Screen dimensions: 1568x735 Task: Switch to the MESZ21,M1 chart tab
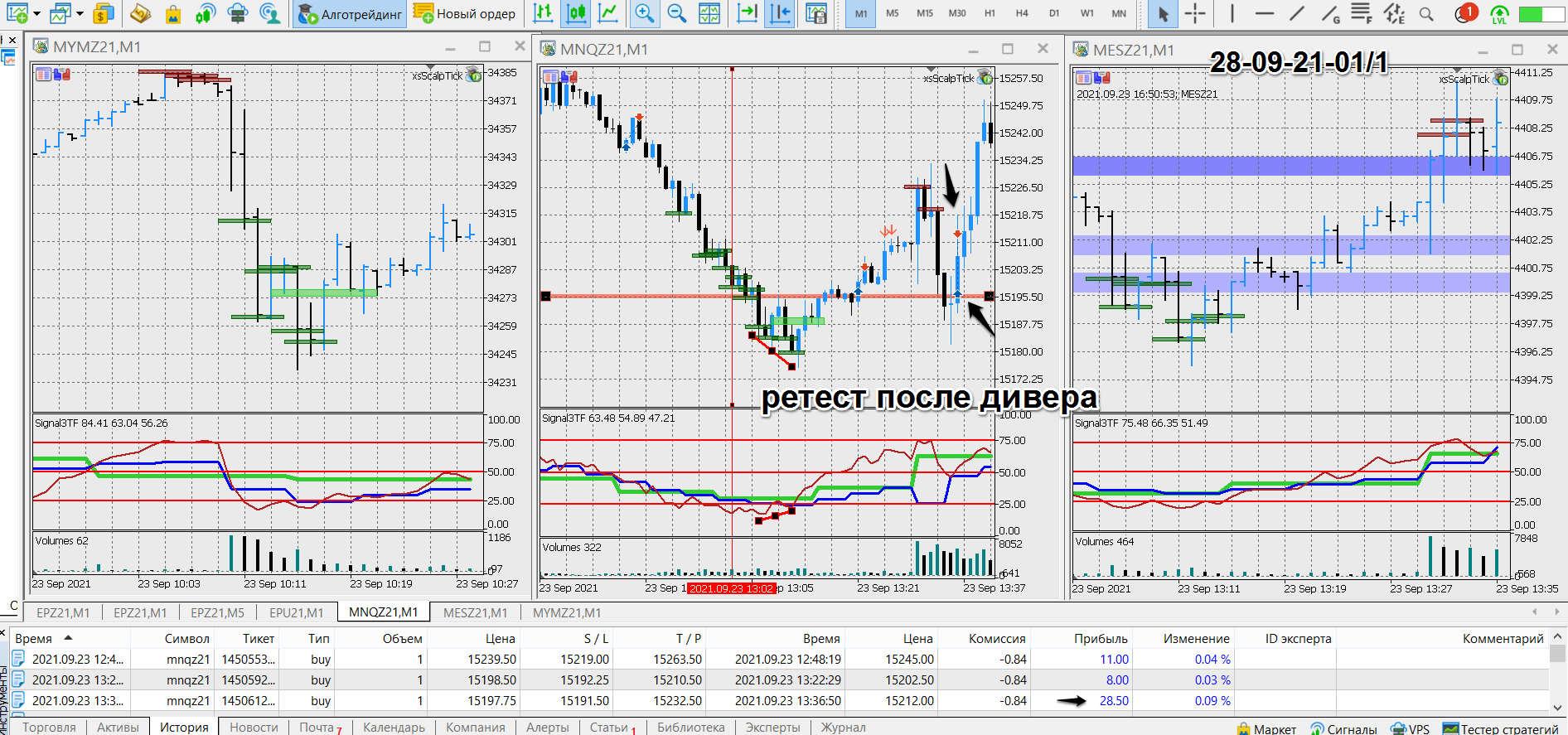pyautogui.click(x=475, y=612)
